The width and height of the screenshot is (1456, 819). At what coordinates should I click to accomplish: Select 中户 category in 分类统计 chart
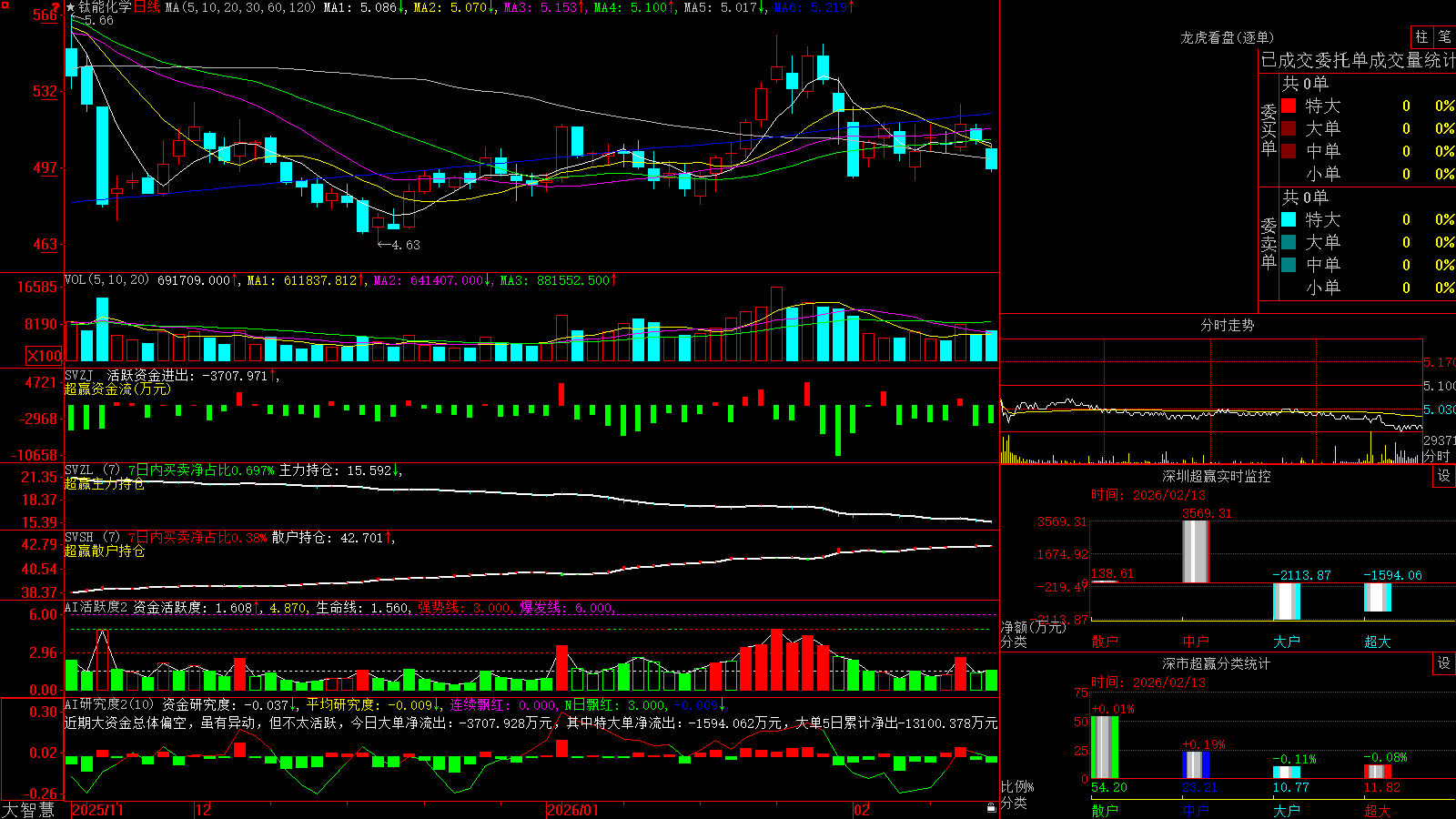point(1196,811)
